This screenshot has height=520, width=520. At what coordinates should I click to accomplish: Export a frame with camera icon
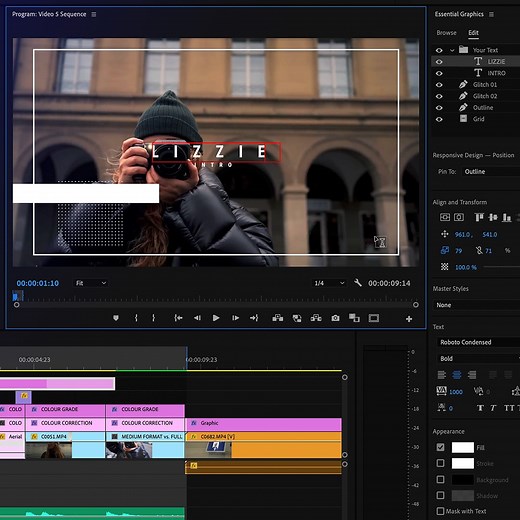click(335, 318)
